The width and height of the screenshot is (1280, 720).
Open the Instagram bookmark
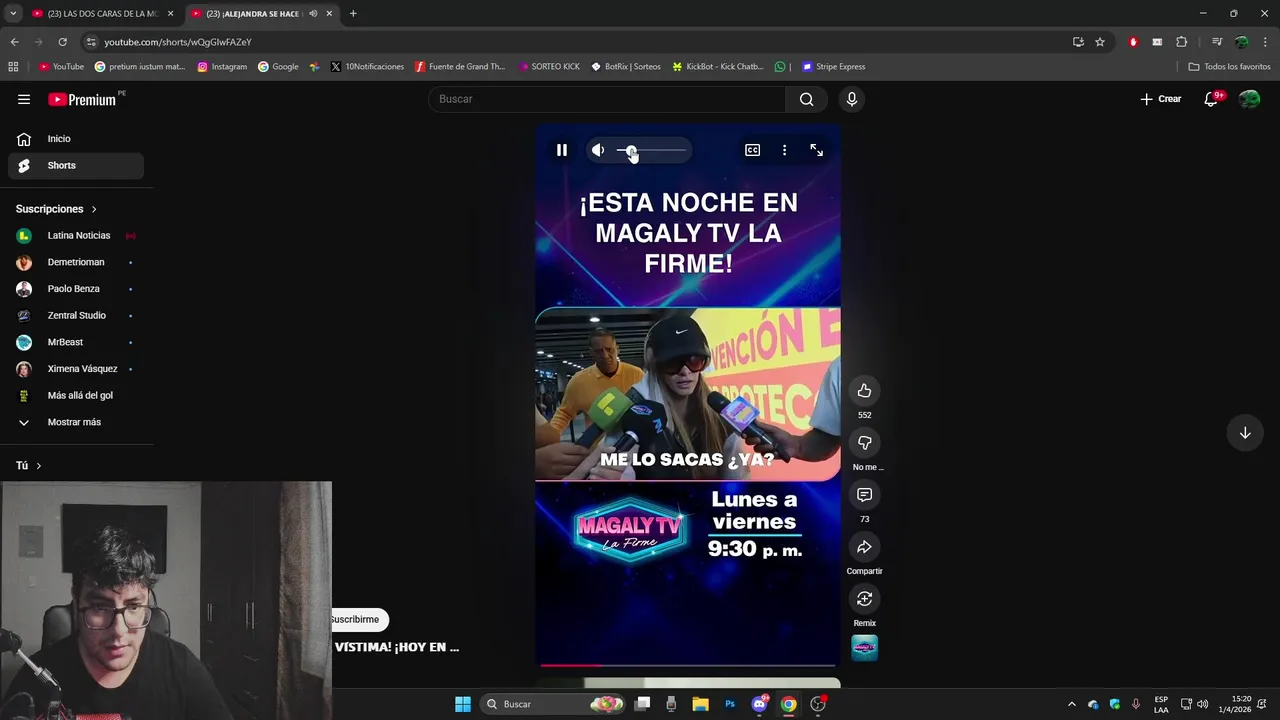(x=222, y=67)
